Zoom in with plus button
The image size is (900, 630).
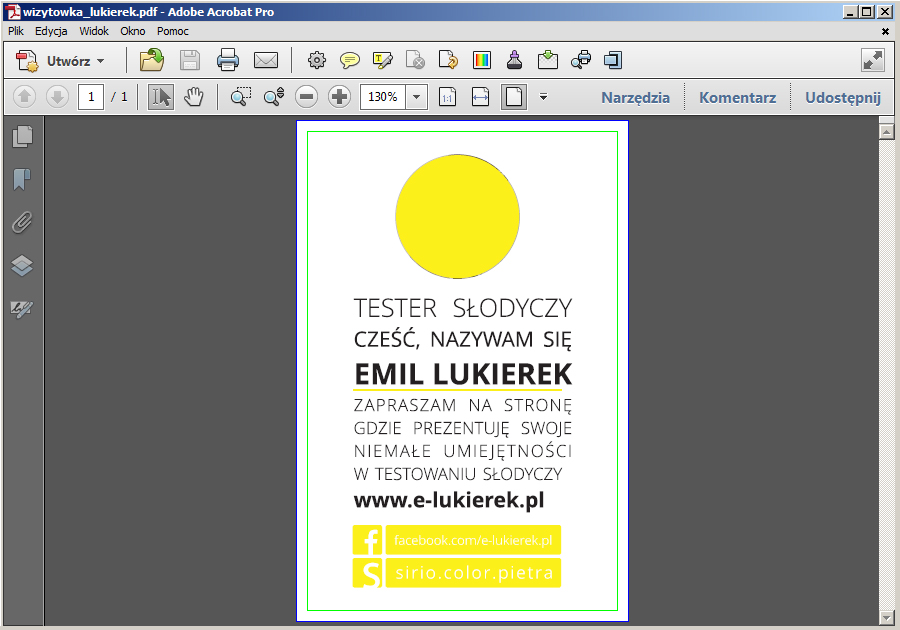pyautogui.click(x=339, y=97)
